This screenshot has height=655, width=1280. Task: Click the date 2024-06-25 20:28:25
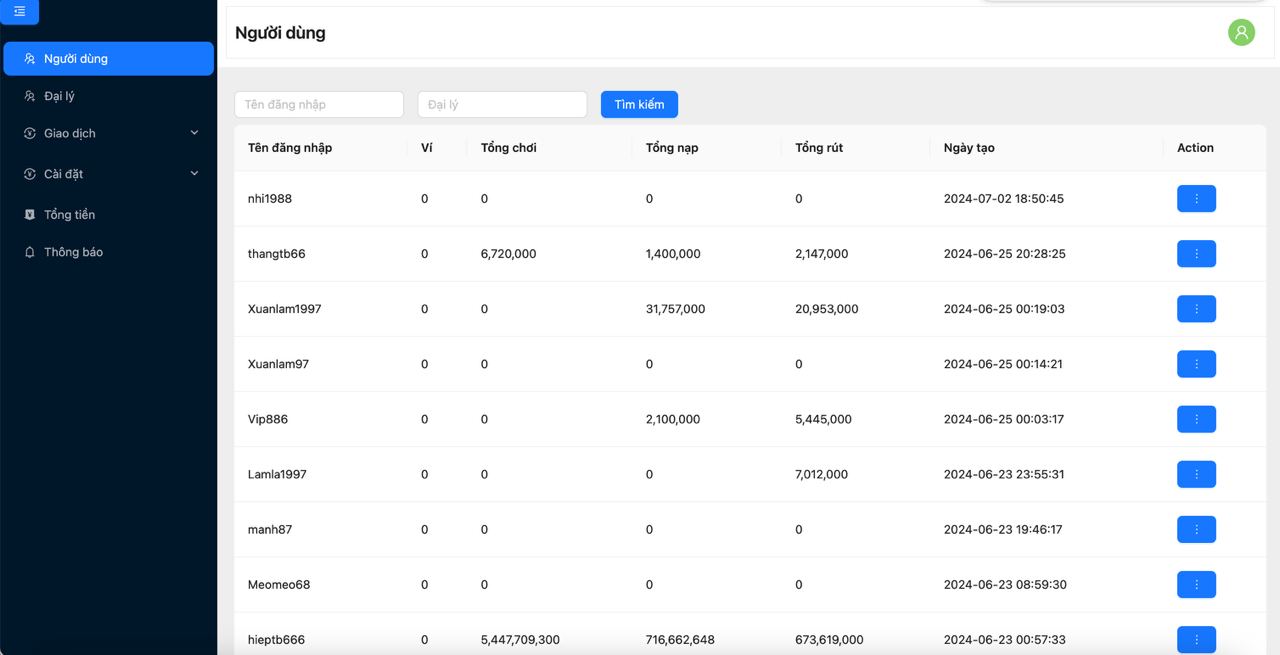point(1005,254)
